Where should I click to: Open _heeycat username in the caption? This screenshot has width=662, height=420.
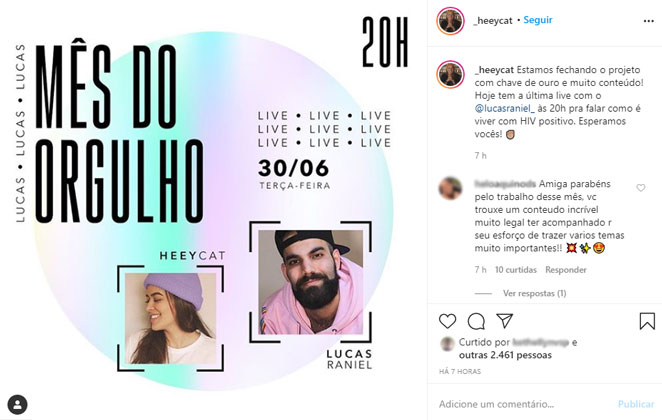pos(494,70)
